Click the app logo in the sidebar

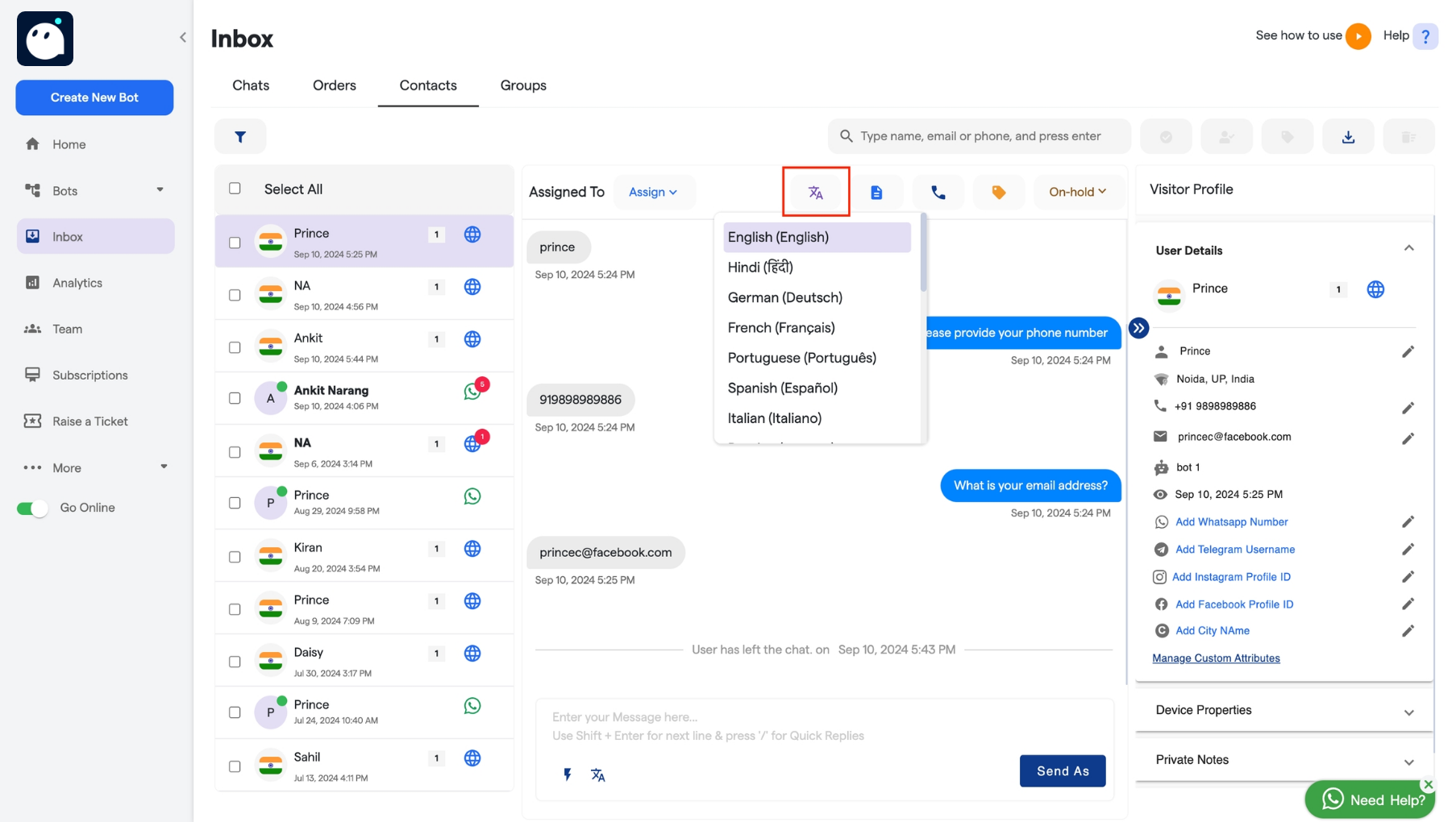coord(45,39)
